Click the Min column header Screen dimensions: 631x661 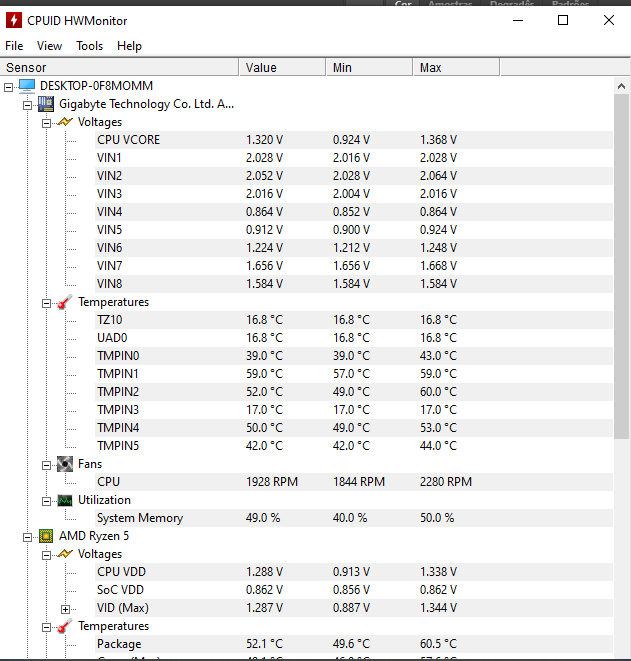pos(369,67)
